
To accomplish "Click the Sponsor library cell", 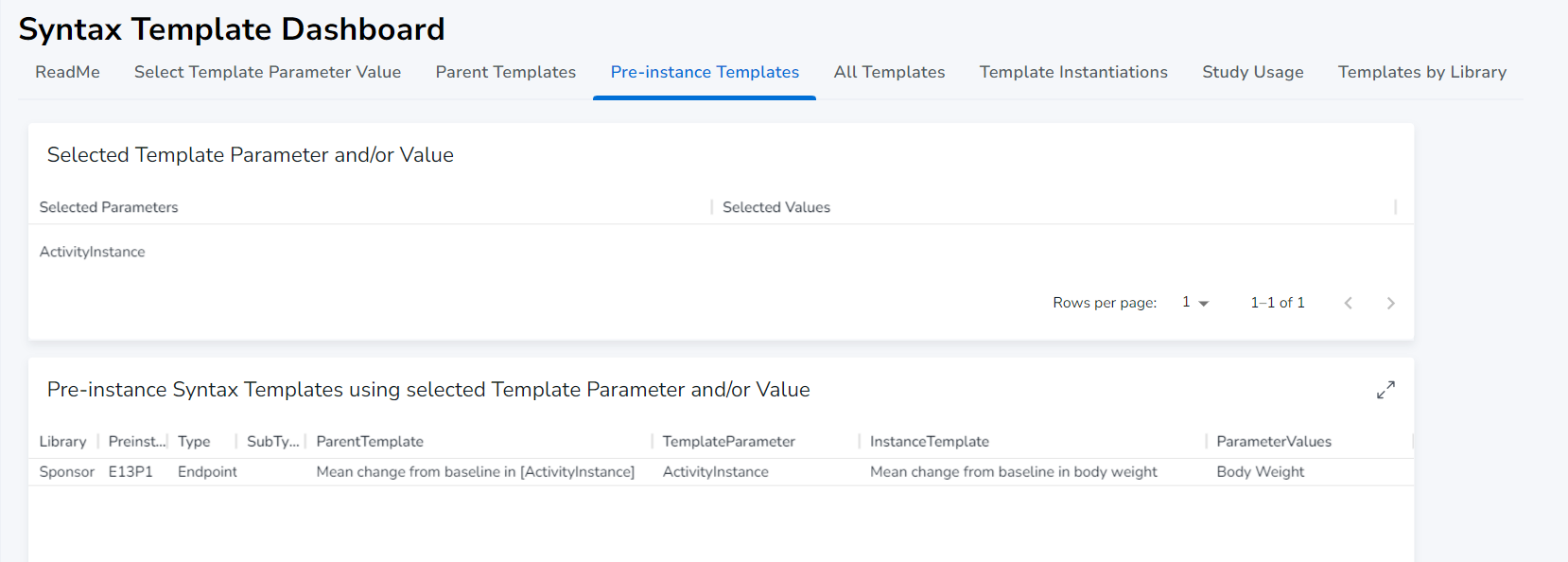I will [67, 472].
